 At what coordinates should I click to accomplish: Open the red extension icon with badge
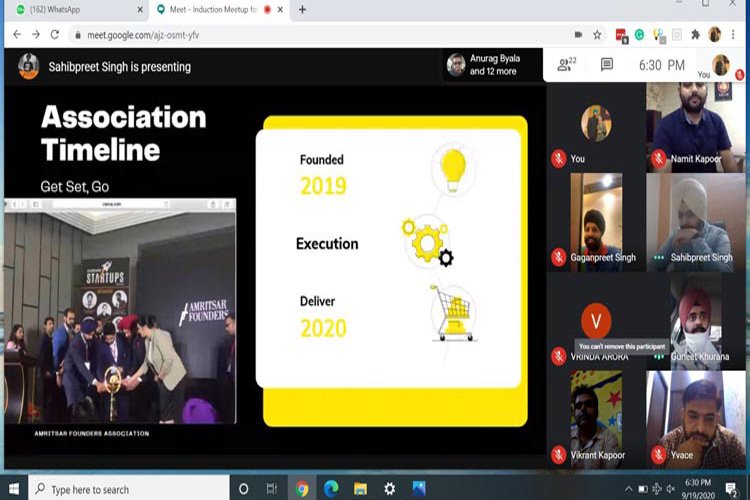[x=621, y=35]
